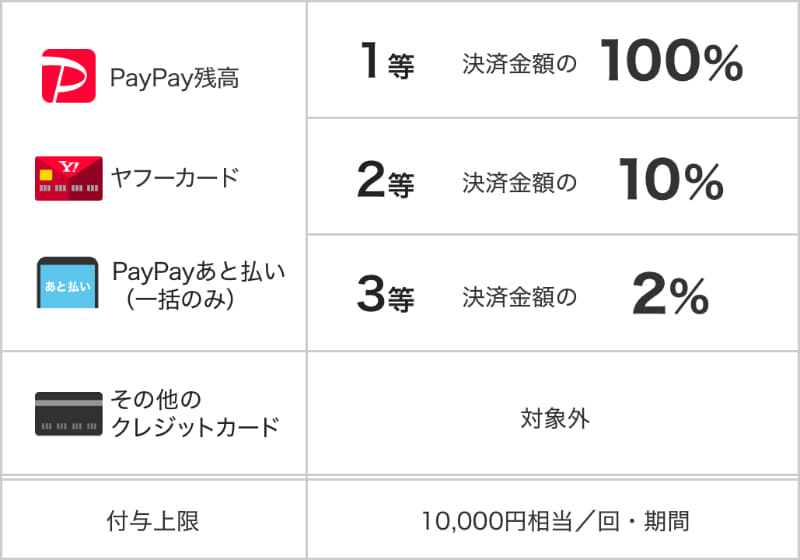The height and width of the screenshot is (560, 800).
Task: Click the 10% reward value
Action: point(670,180)
